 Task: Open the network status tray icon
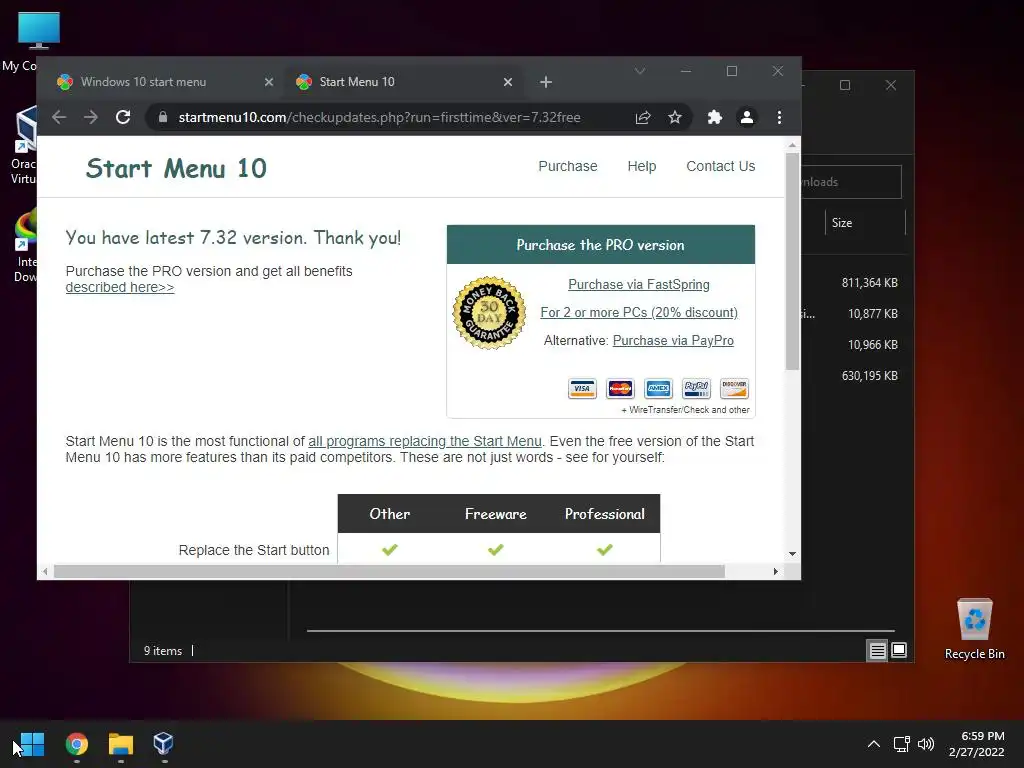(x=902, y=744)
